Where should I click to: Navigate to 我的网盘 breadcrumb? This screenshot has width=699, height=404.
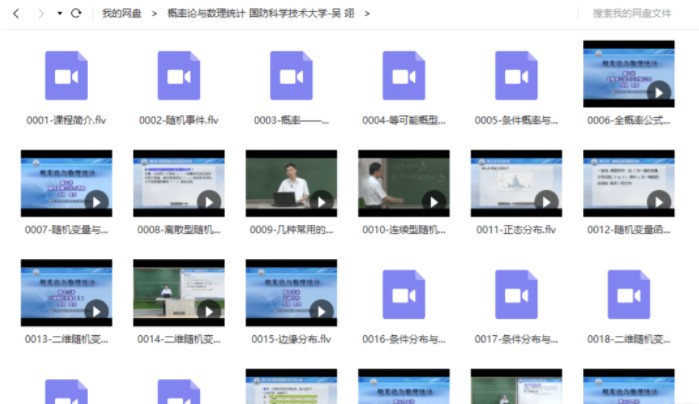click(122, 13)
